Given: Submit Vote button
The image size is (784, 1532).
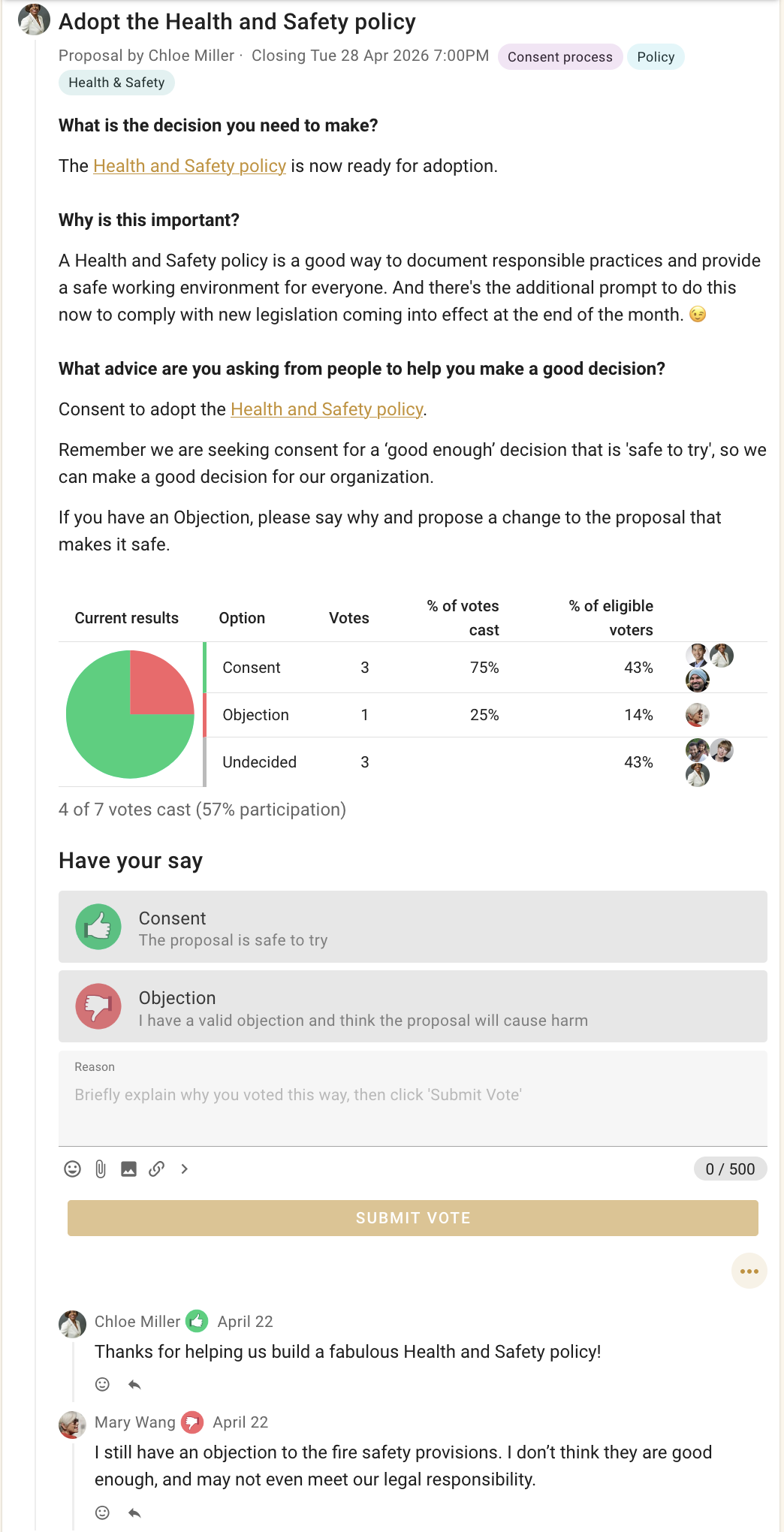Looking at the screenshot, I should 413,1217.
